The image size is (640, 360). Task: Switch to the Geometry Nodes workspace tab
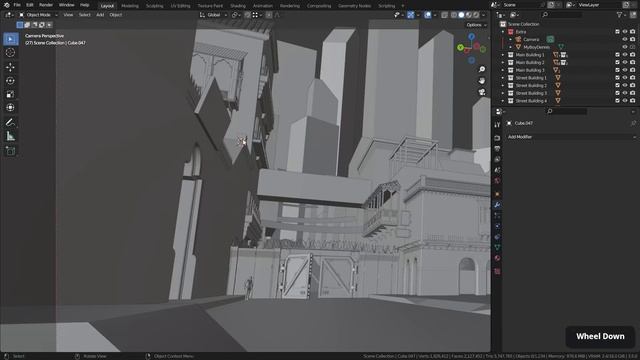(x=354, y=6)
